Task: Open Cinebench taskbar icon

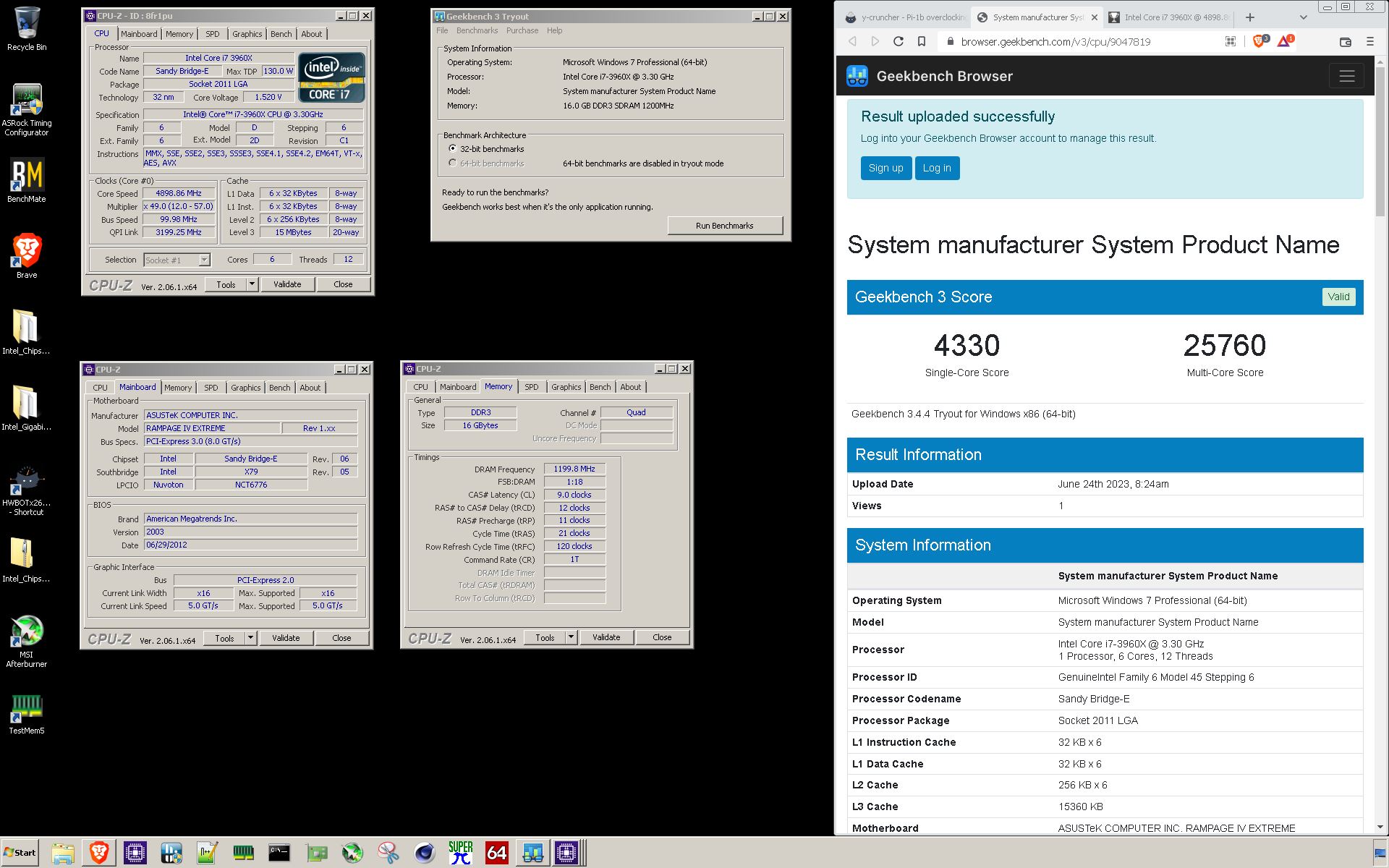Action: [x=424, y=854]
